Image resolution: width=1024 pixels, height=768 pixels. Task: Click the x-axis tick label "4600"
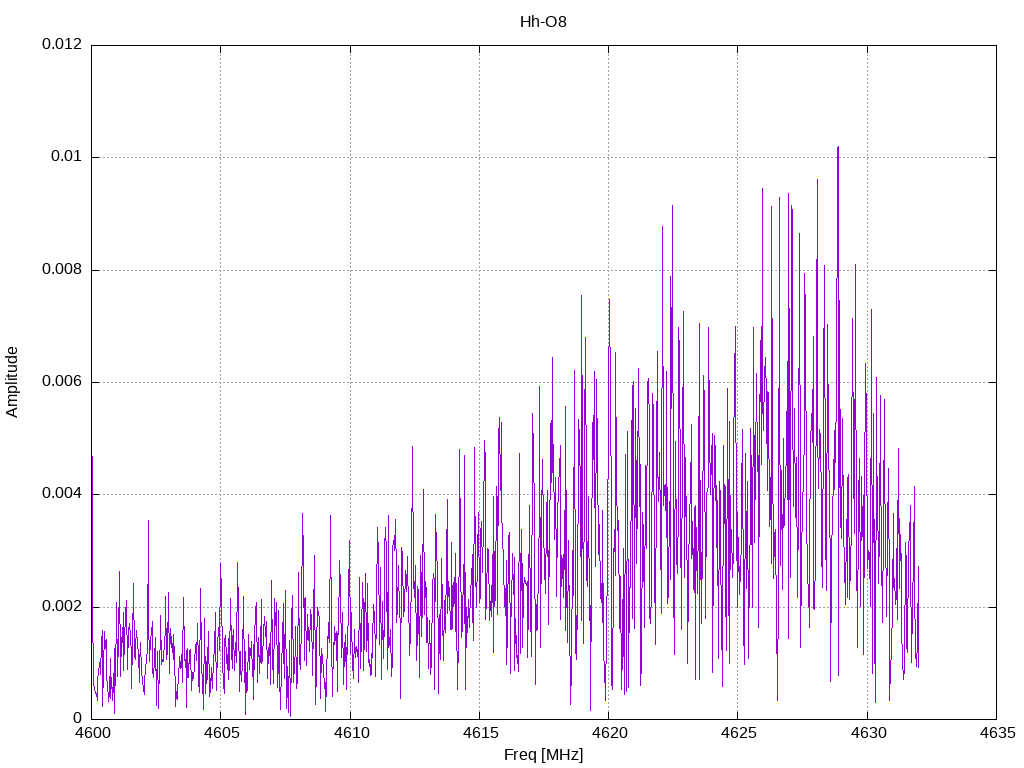92,733
